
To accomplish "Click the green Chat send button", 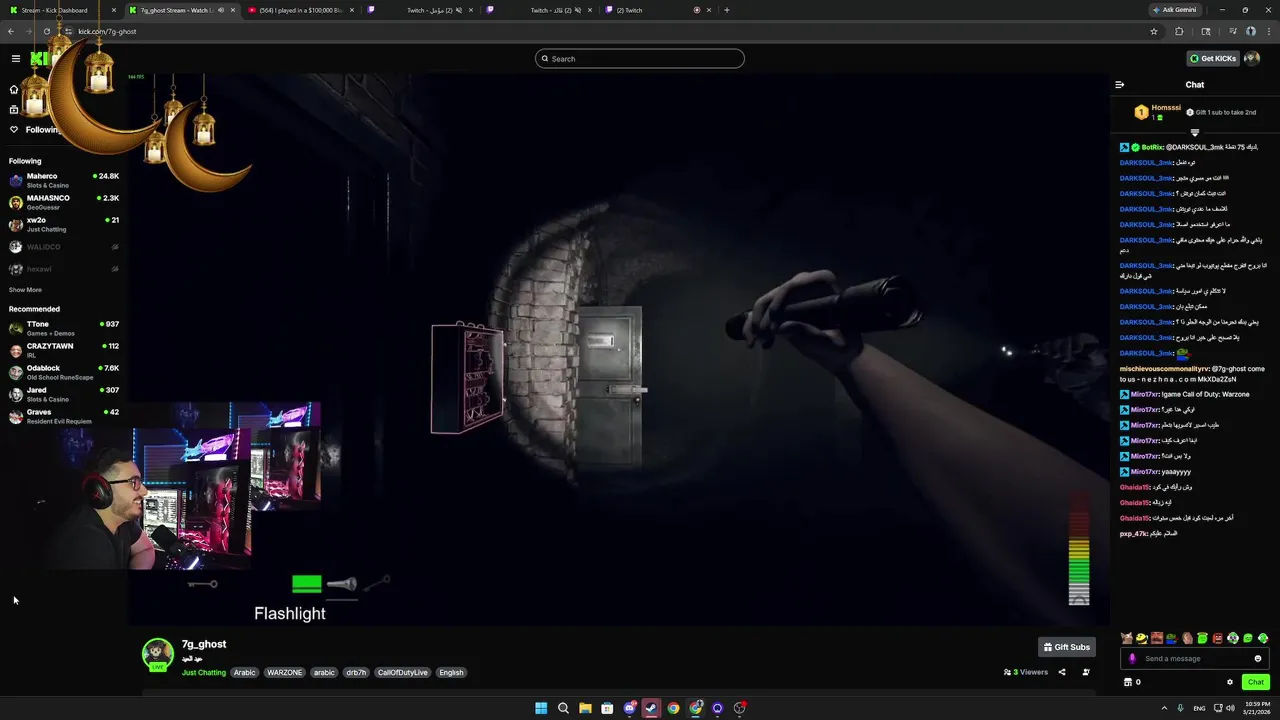I will (1255, 682).
